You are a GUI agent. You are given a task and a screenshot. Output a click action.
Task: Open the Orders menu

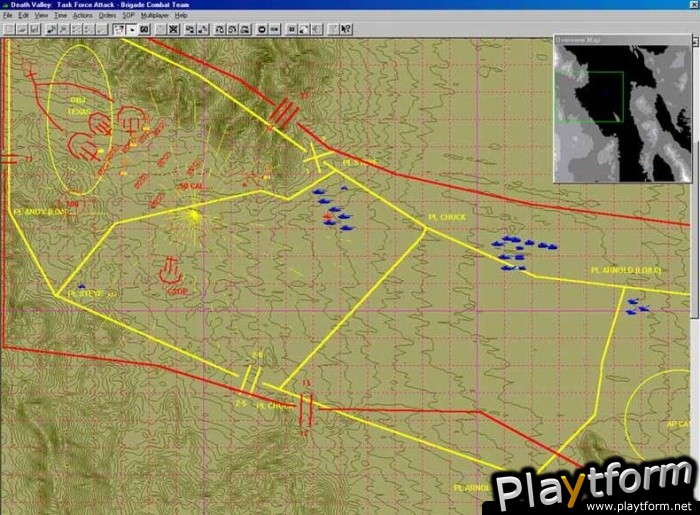(107, 16)
